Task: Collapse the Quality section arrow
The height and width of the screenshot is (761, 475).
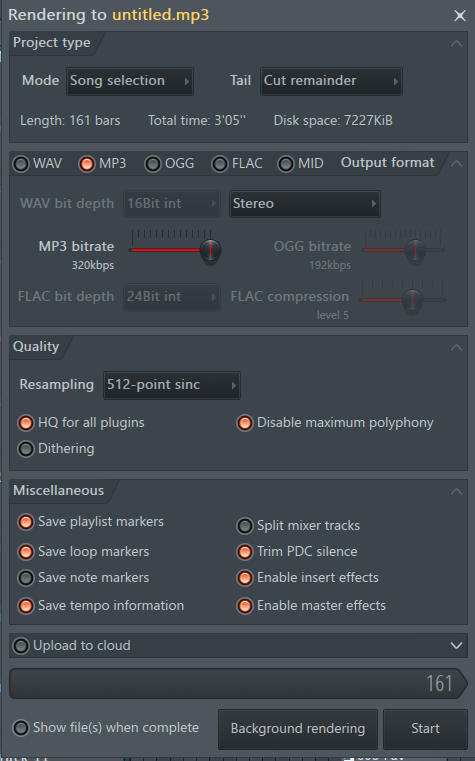Action: point(456,347)
